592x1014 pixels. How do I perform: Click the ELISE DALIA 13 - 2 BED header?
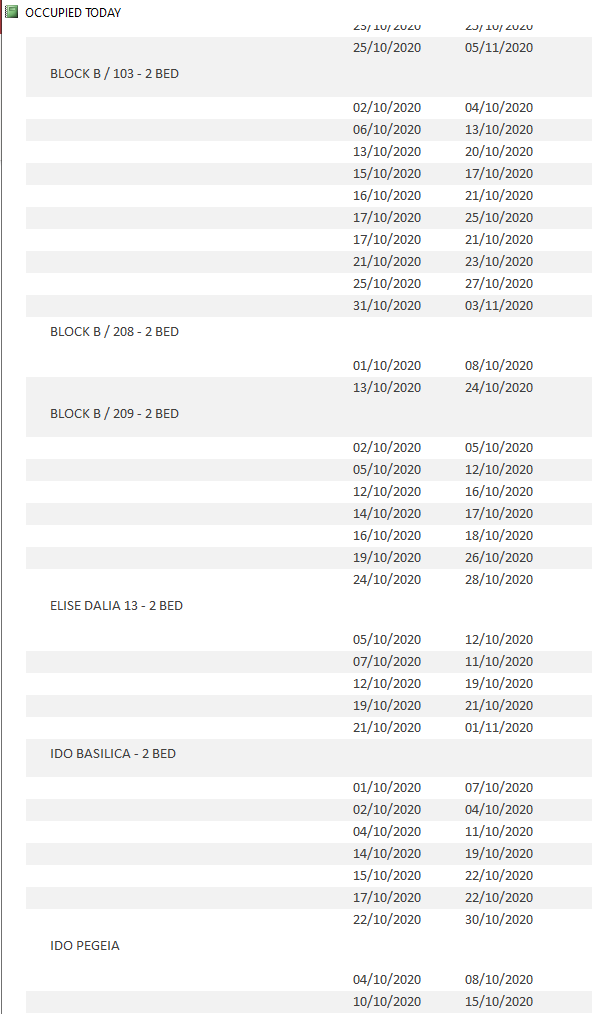(x=116, y=606)
